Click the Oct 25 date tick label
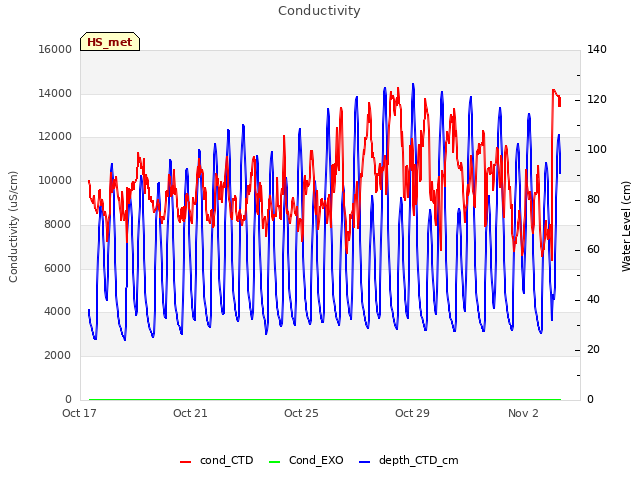 point(301,413)
